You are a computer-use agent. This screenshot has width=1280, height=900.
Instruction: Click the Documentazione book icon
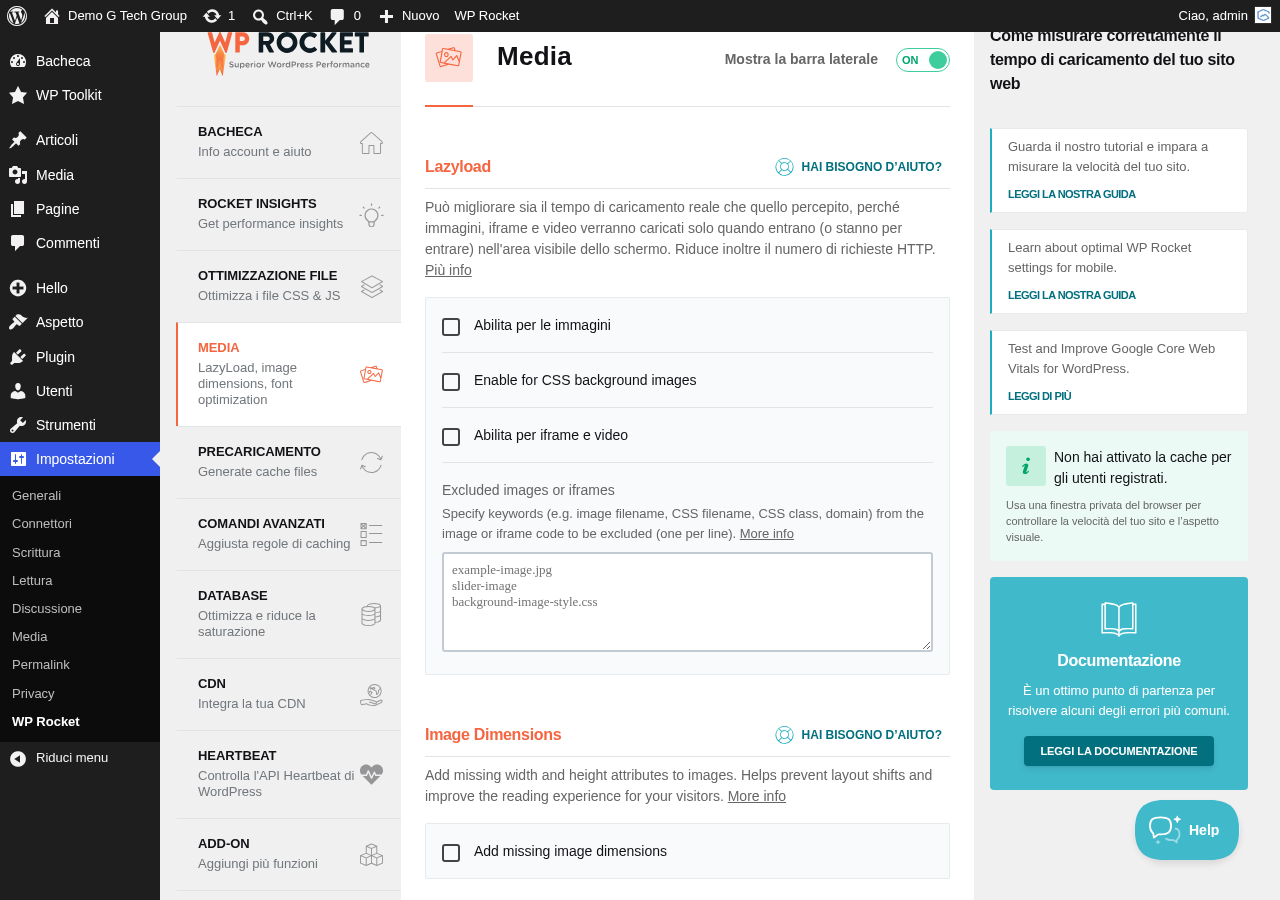[1119, 619]
